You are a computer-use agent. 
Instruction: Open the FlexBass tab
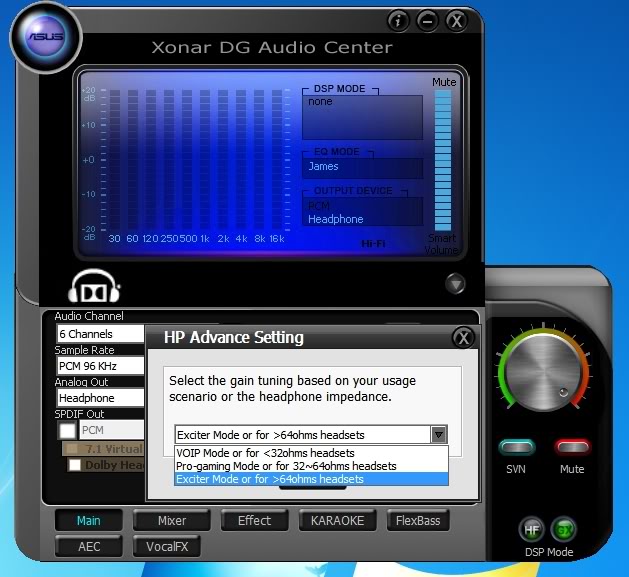418,520
